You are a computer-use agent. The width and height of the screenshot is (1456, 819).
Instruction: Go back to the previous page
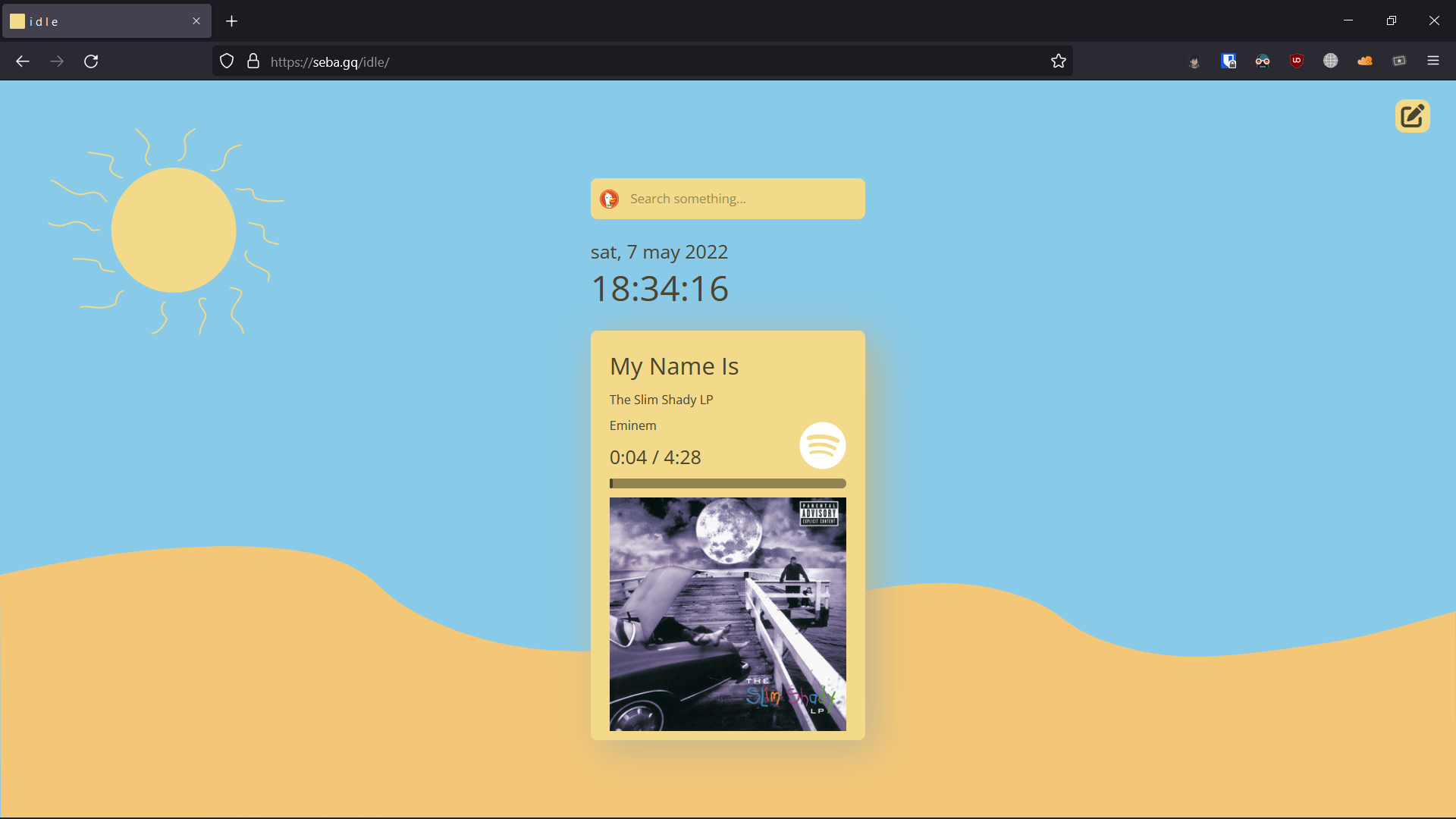23,61
